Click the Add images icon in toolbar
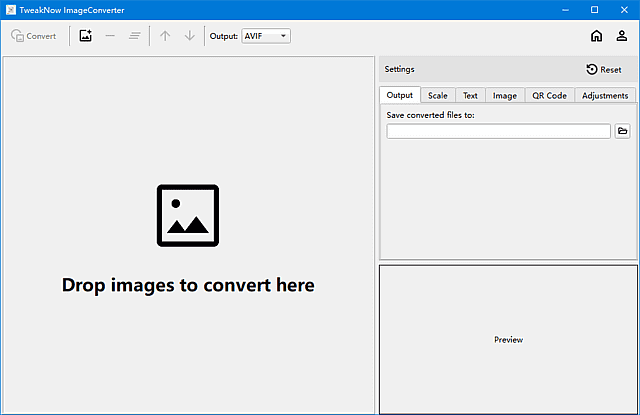The width and height of the screenshot is (640, 415). coord(85,36)
